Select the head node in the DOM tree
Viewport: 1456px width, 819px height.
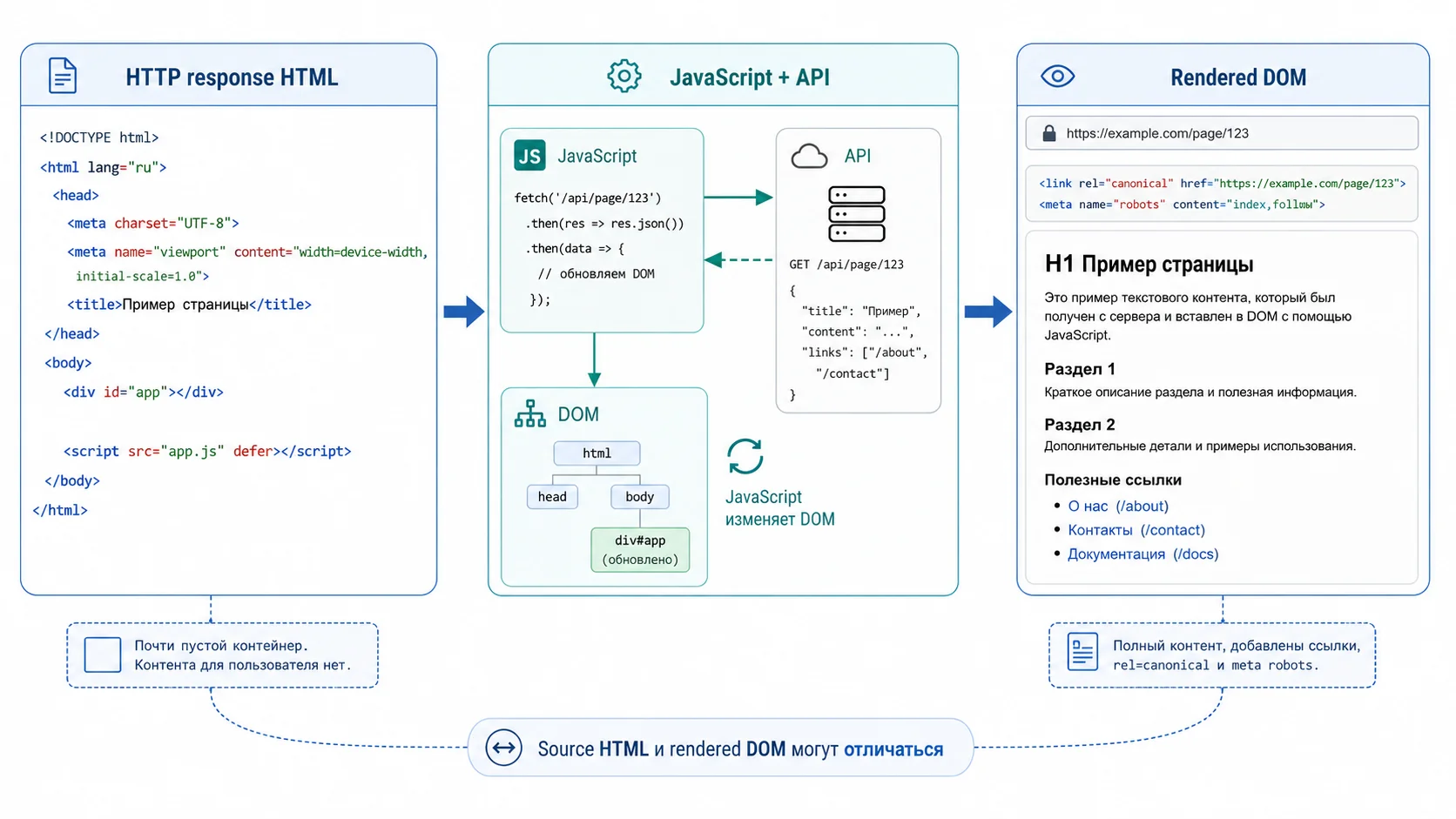pos(552,497)
